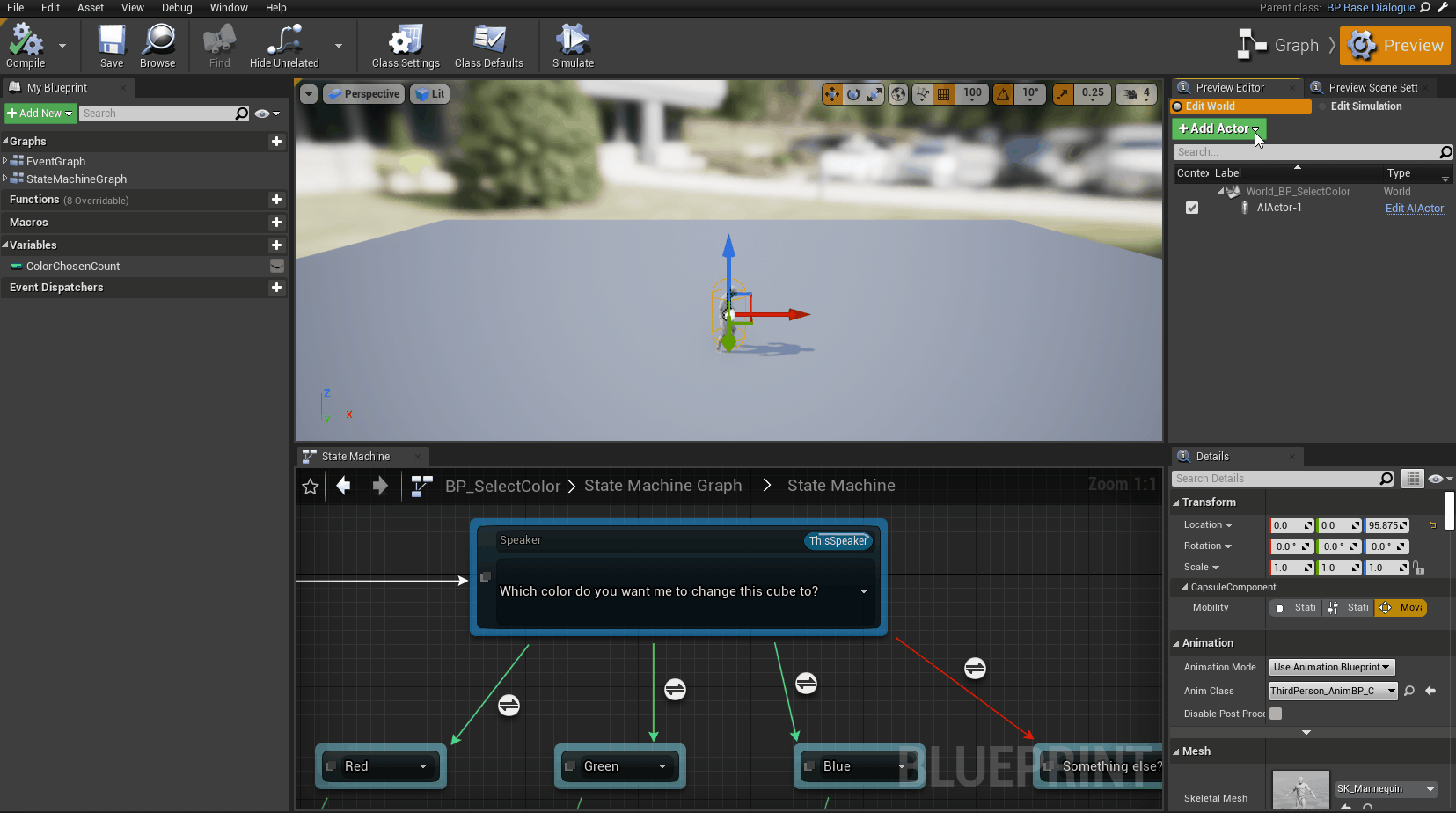1456x813 pixels.
Task: Open Class Settings
Action: [404, 44]
